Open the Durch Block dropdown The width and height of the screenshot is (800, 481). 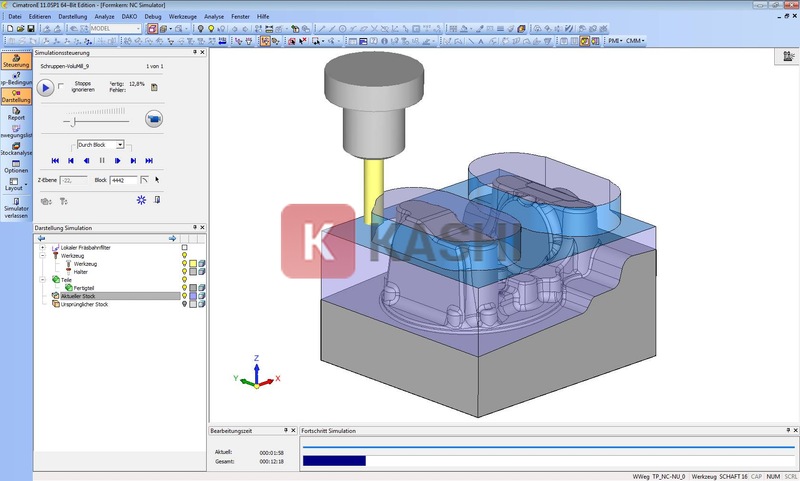point(119,145)
